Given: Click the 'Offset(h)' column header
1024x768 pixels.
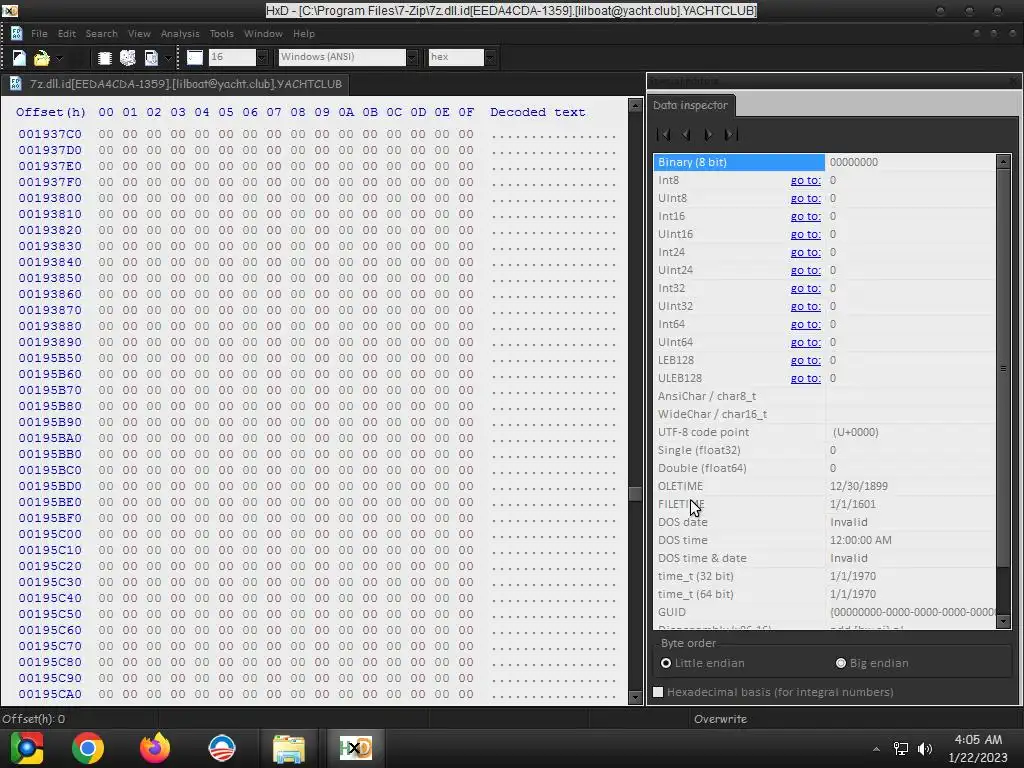Looking at the screenshot, I should tap(51, 112).
